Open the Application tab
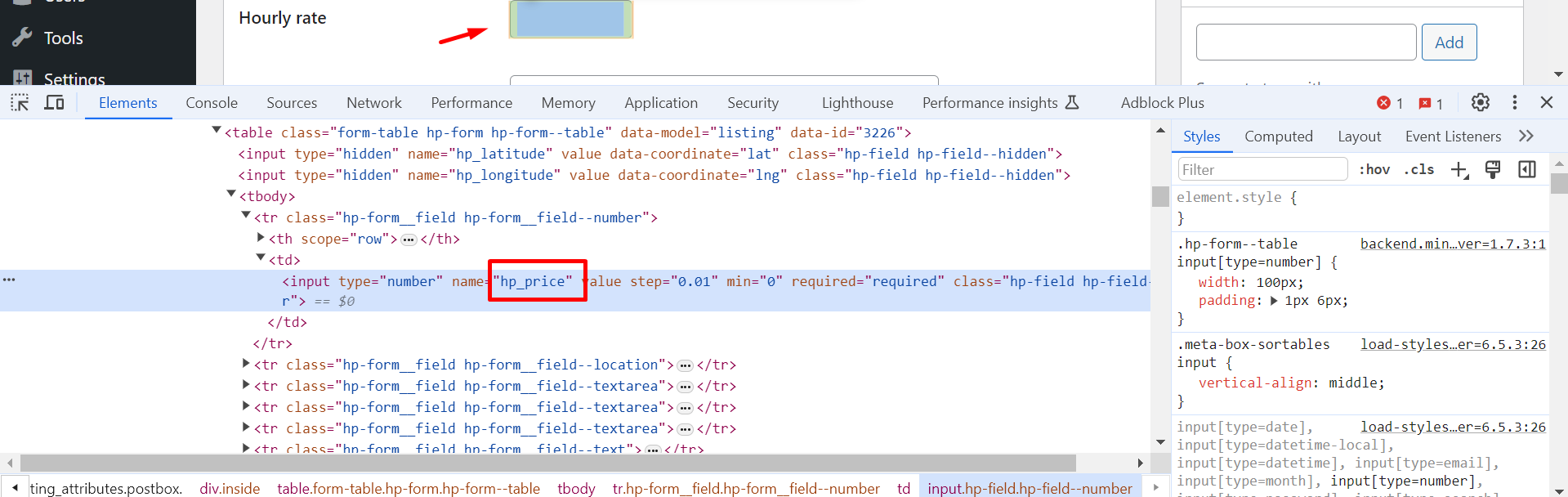 pos(661,103)
